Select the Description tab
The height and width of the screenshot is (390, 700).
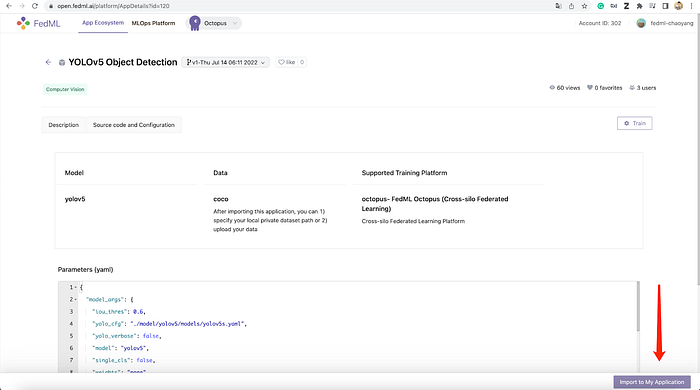pos(63,125)
